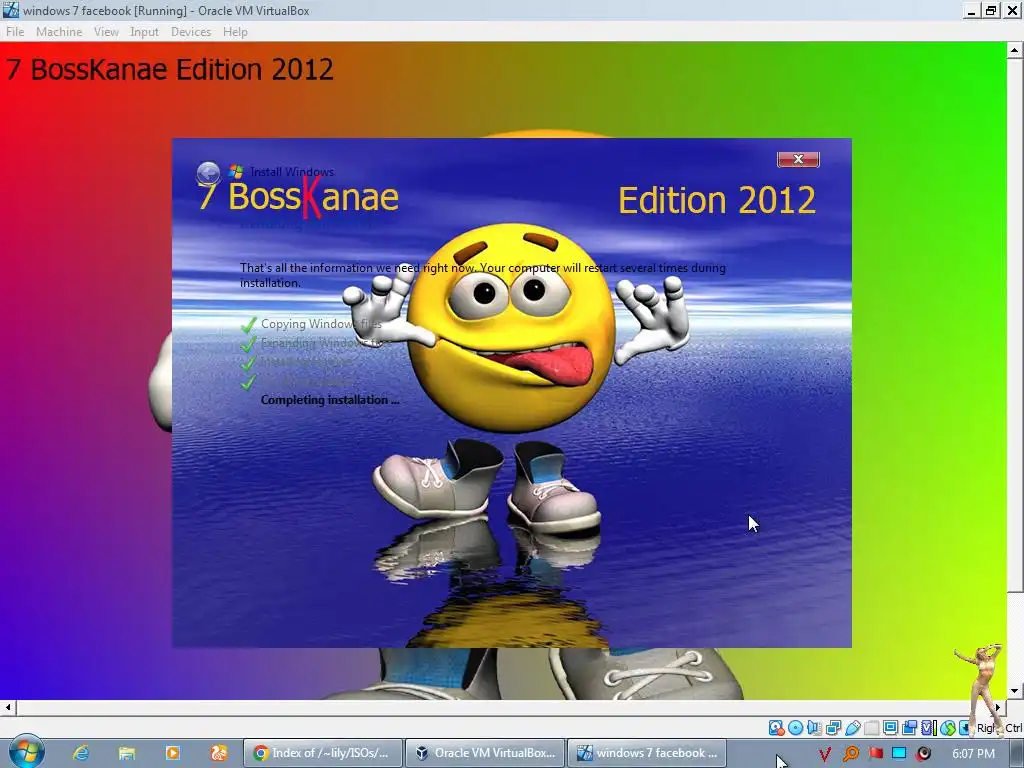Click the 6:07 PM system clock
Image resolution: width=1024 pixels, height=768 pixels.
click(973, 754)
